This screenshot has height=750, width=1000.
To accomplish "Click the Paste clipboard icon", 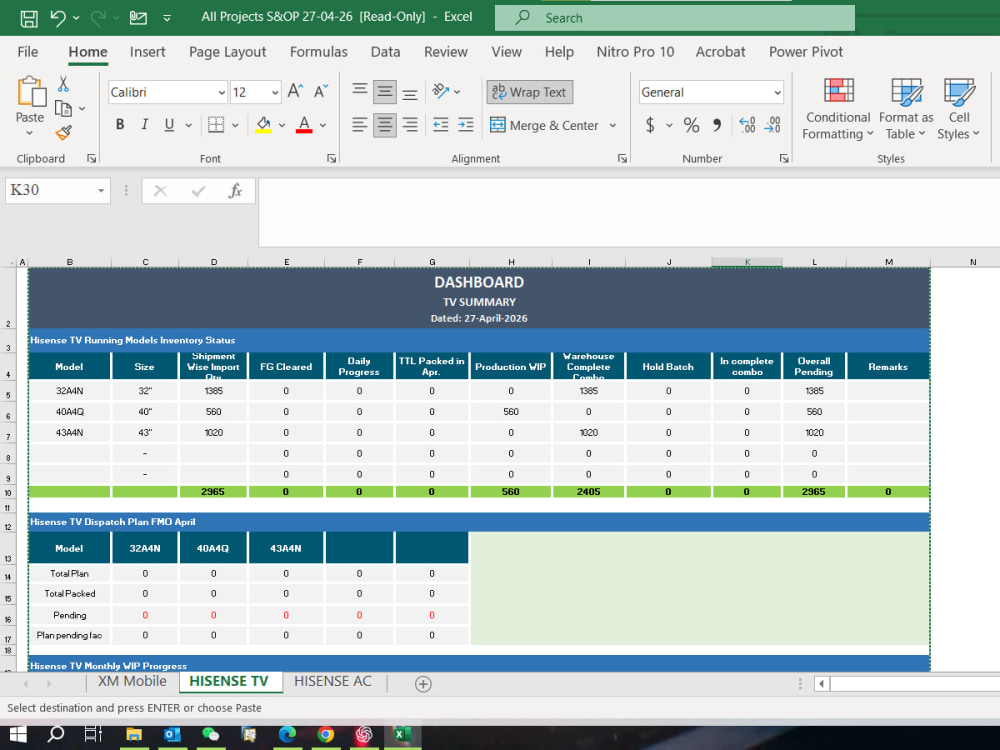I will click(31, 92).
